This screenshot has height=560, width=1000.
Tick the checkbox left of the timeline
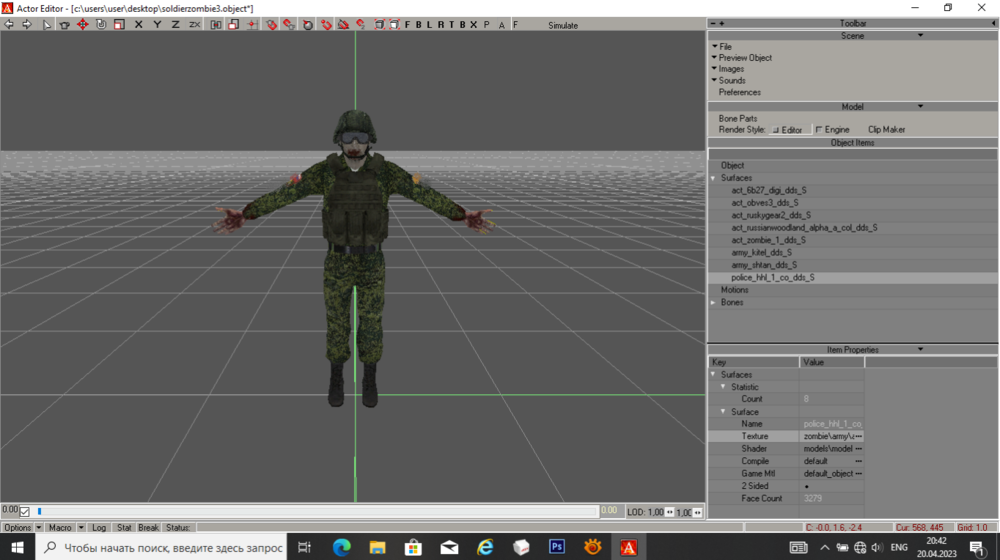tap(25, 511)
